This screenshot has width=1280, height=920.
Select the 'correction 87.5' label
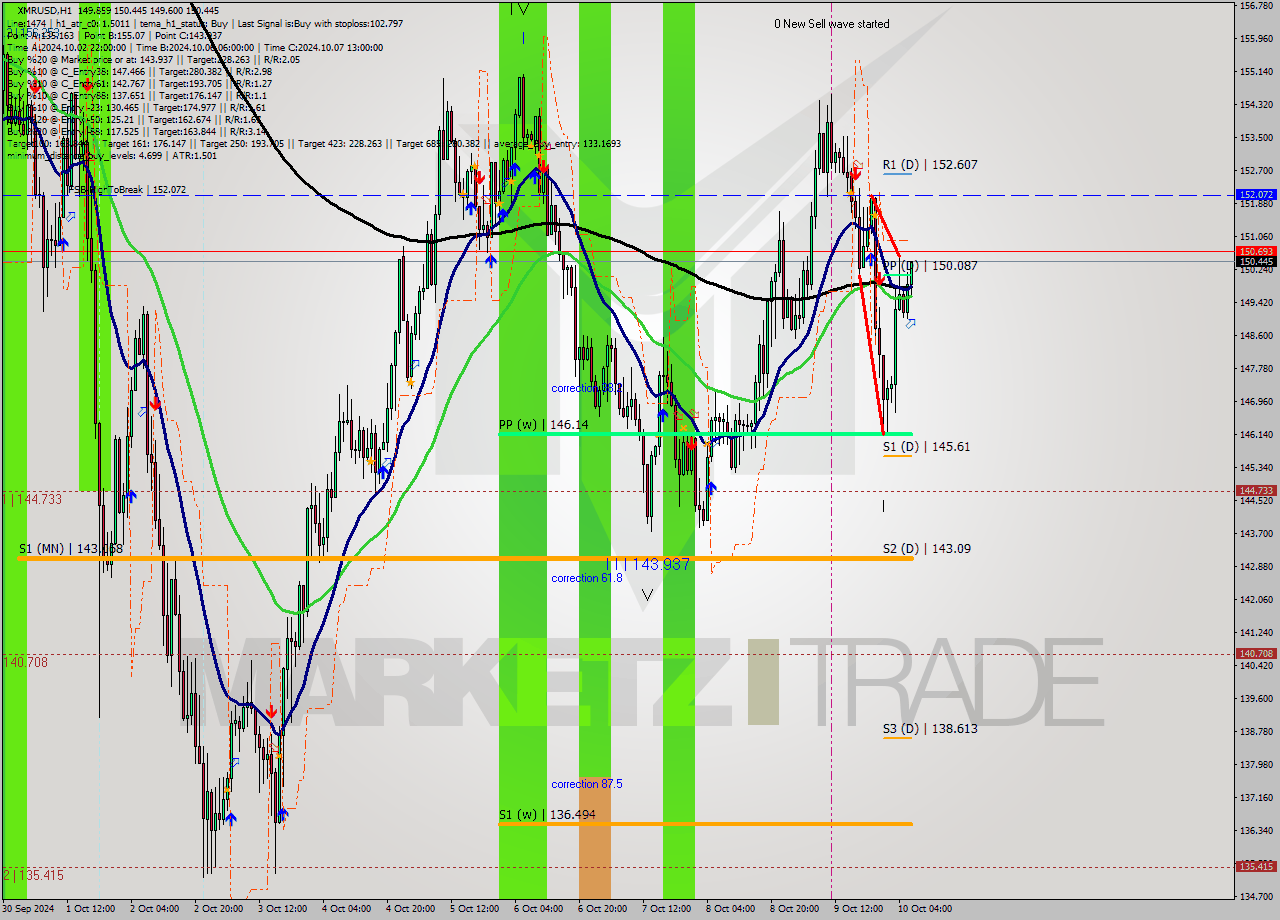coord(587,784)
